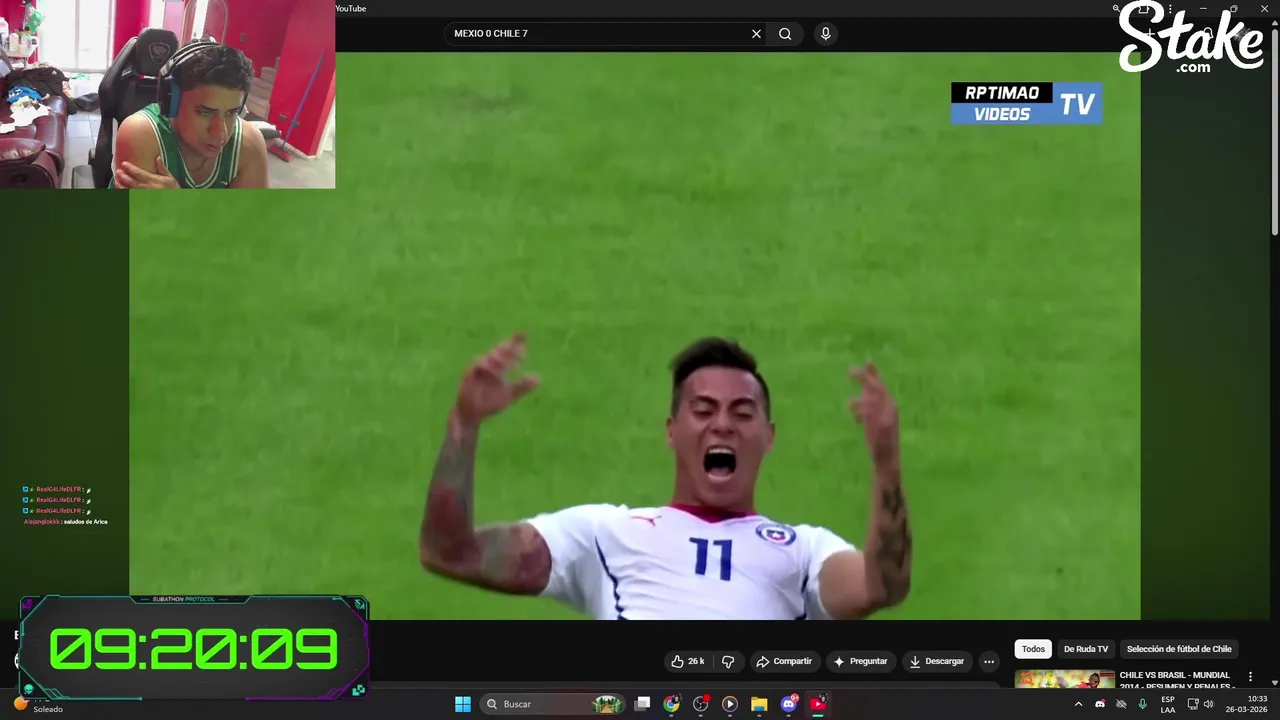Open the Compartir share option

[x=784, y=661]
